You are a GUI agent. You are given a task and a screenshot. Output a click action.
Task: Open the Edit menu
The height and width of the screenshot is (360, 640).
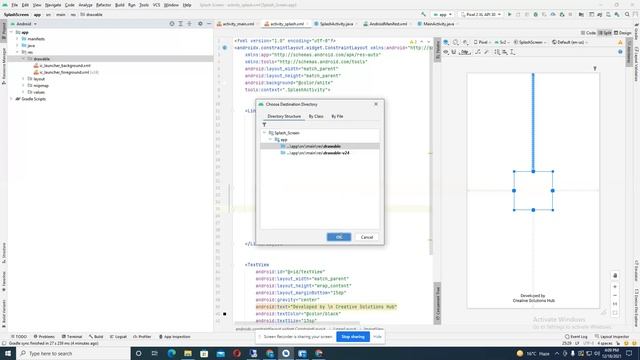tap(25, 5)
